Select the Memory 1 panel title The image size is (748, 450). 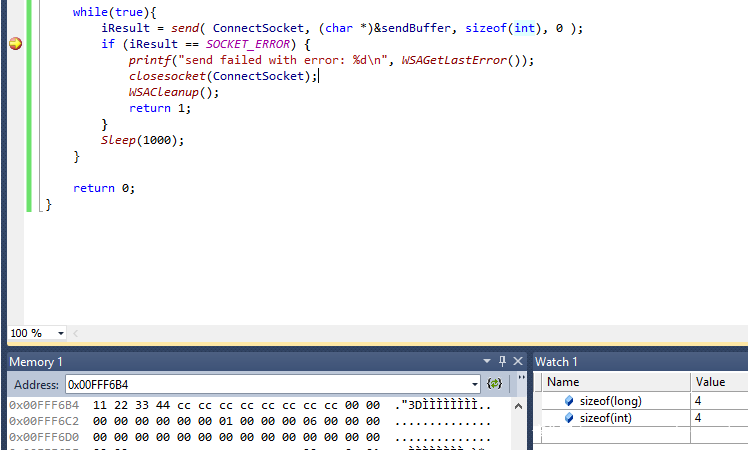[x=36, y=361]
